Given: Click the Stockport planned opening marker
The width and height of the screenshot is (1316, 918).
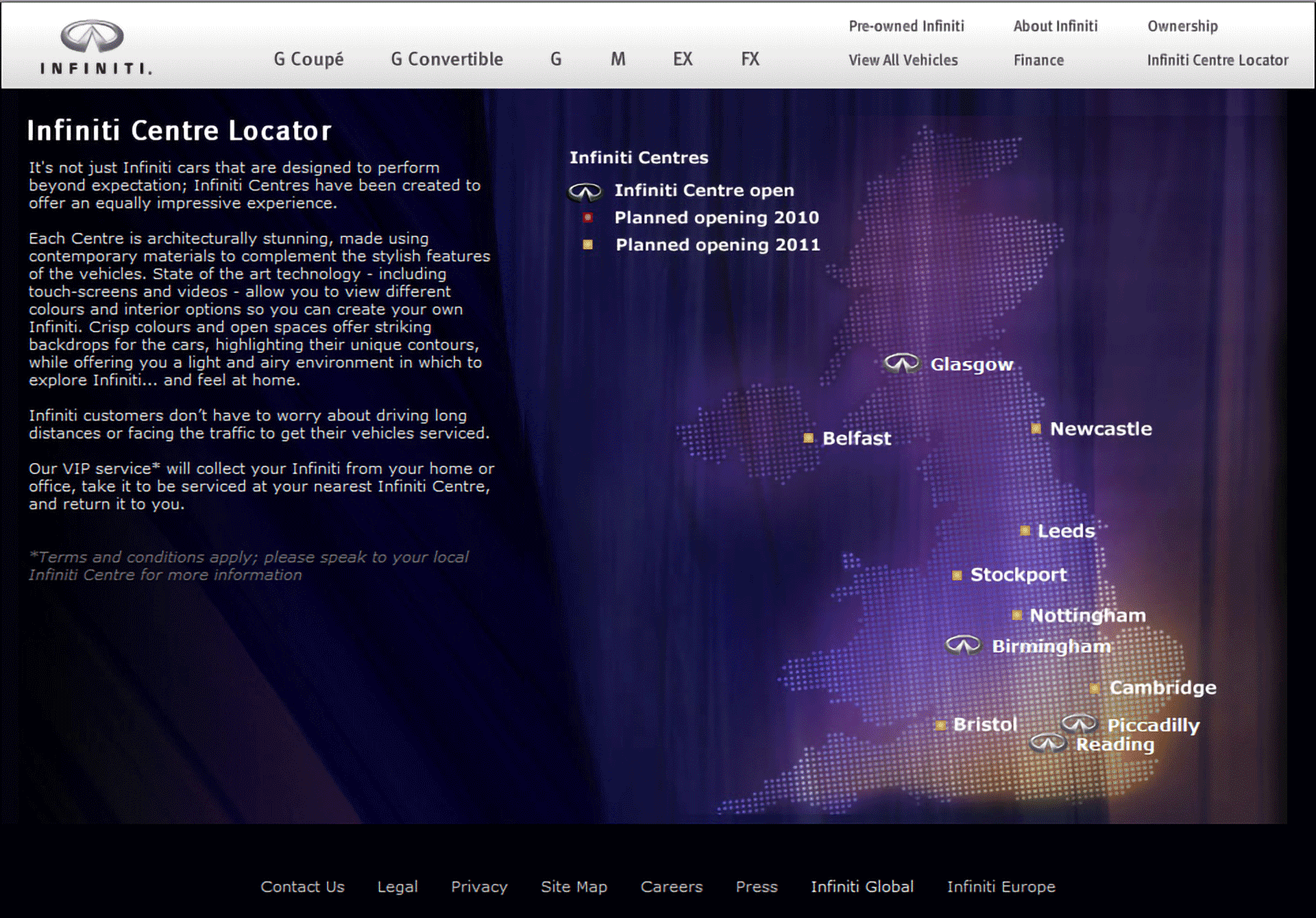Looking at the screenshot, I should (957, 575).
